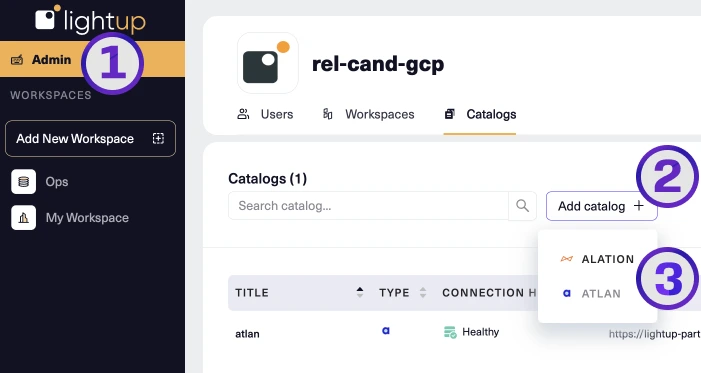The height and width of the screenshot is (373, 701).
Task: Switch to the Users tab
Action: 265,114
